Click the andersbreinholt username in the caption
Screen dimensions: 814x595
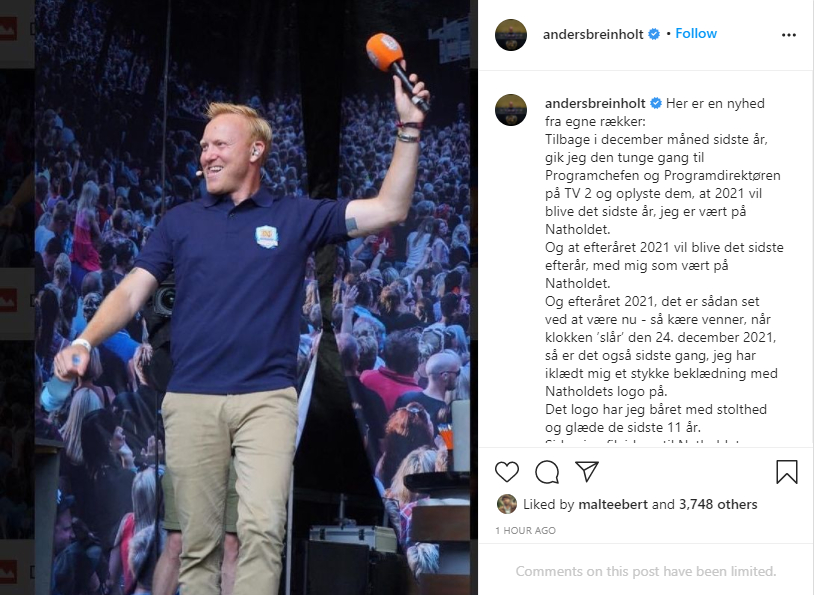[595, 103]
